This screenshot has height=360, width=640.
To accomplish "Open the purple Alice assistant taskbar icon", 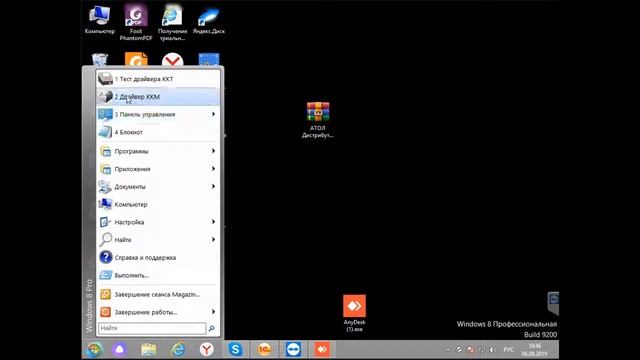I will (120, 350).
